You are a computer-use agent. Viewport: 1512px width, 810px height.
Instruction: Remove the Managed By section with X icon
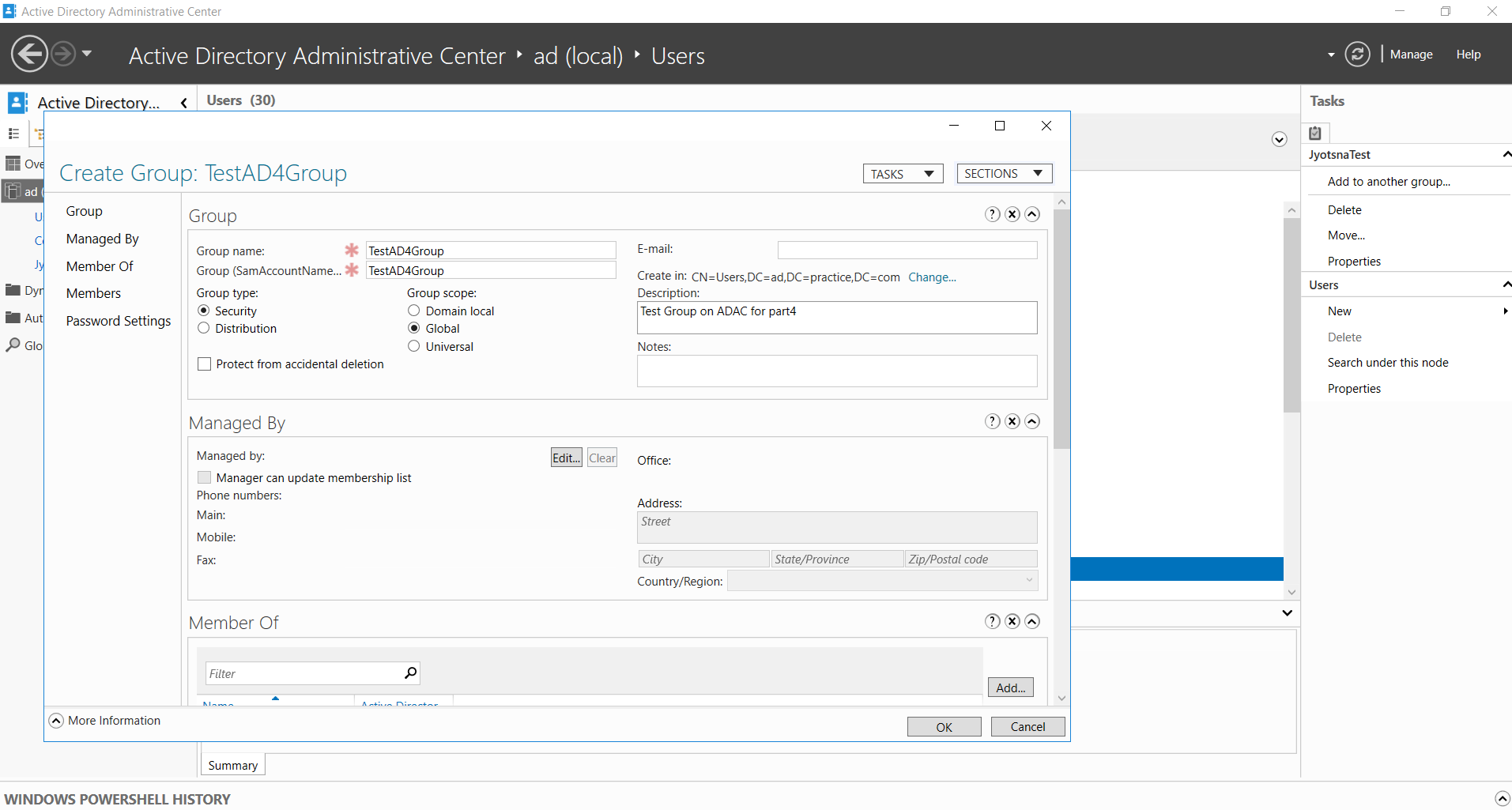click(1012, 421)
